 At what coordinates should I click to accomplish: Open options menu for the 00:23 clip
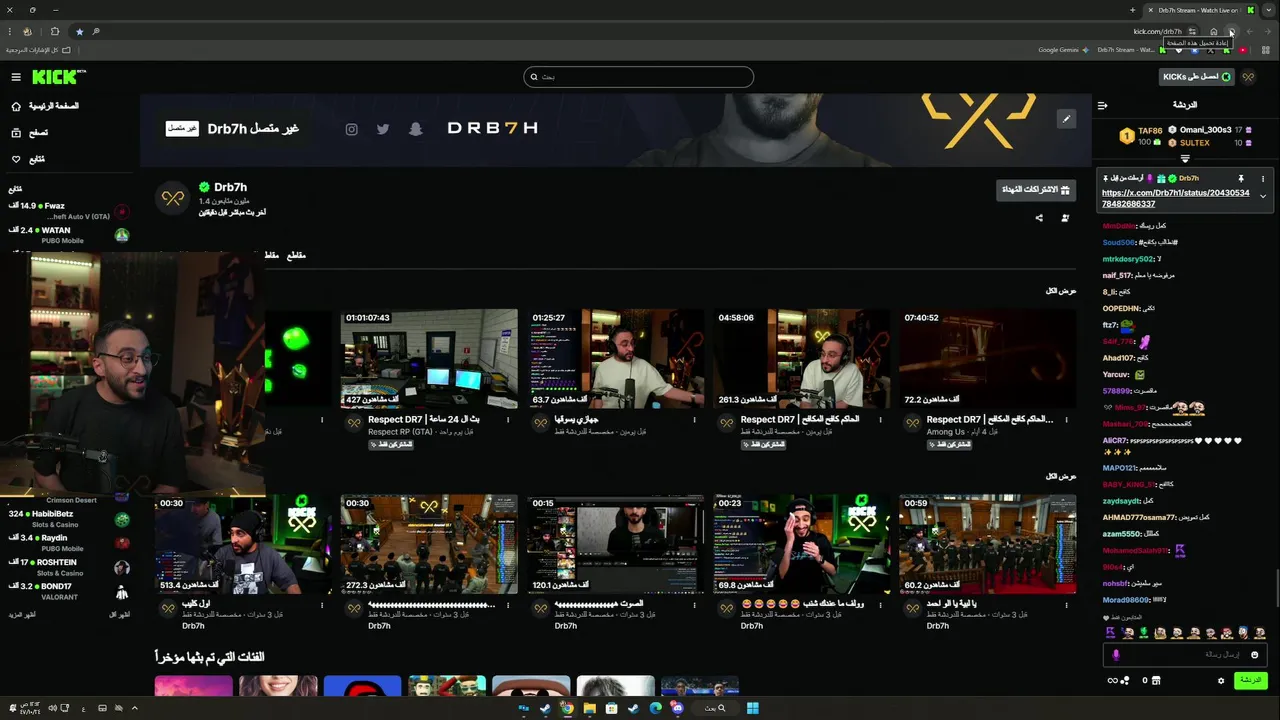(880, 605)
